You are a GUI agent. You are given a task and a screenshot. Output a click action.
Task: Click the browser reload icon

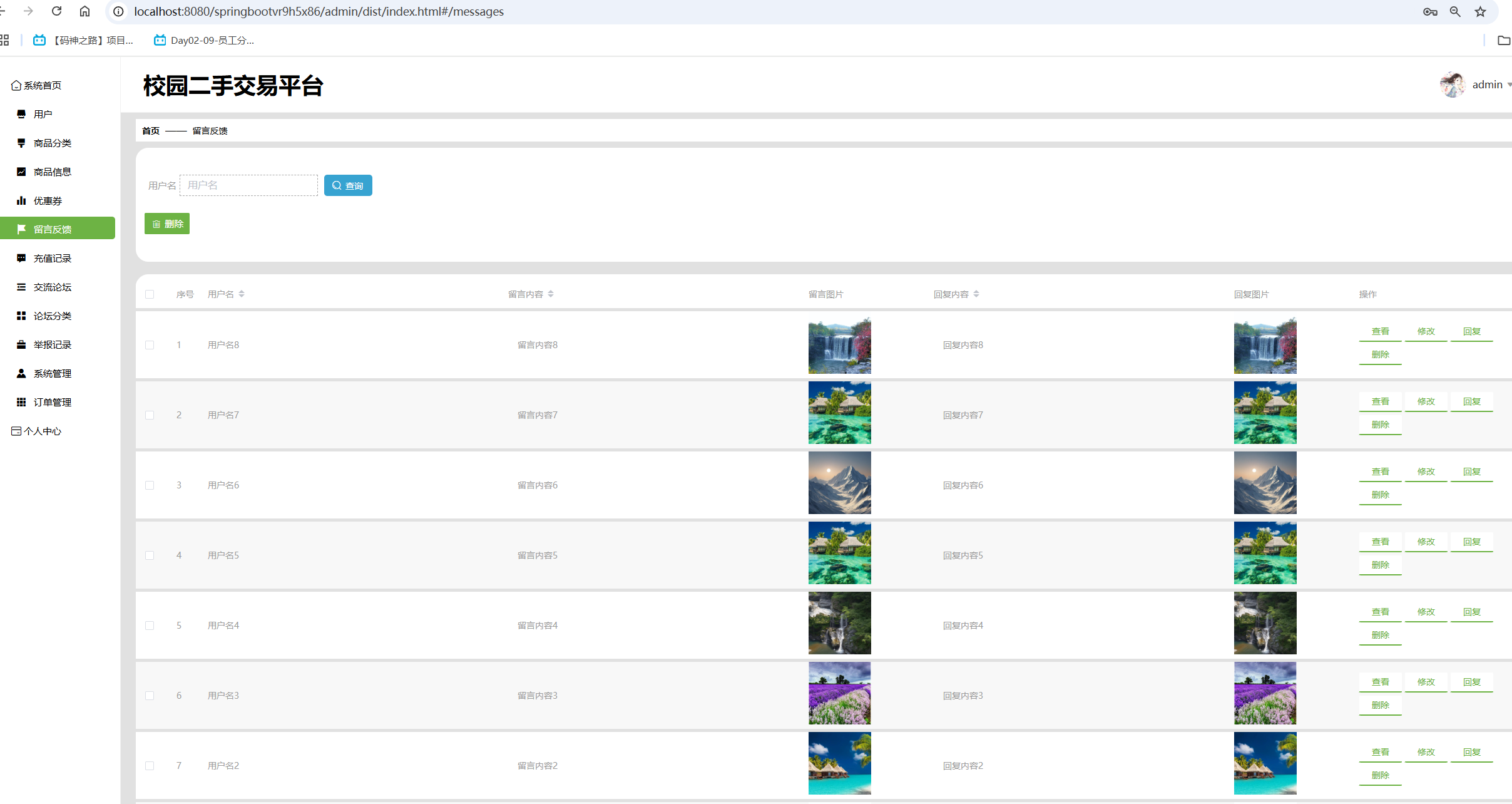point(56,11)
